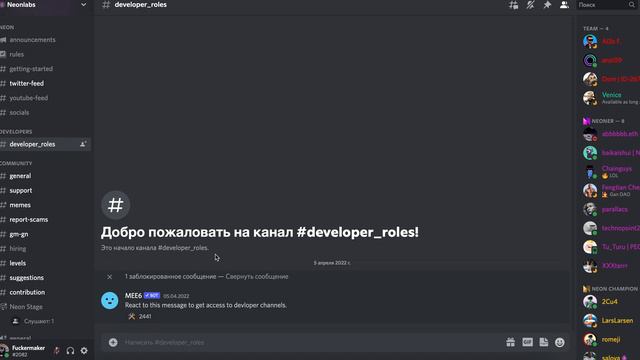Toggle headphones deafen in user panel
The height and width of the screenshot is (360, 640).
pos(70,351)
